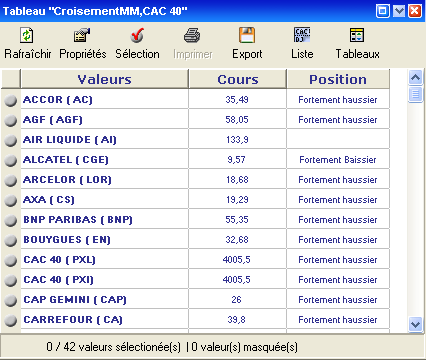Viewport: 426px width, 360px height.
Task: Click the vertical scrollbar thumb
Action: coord(415,94)
